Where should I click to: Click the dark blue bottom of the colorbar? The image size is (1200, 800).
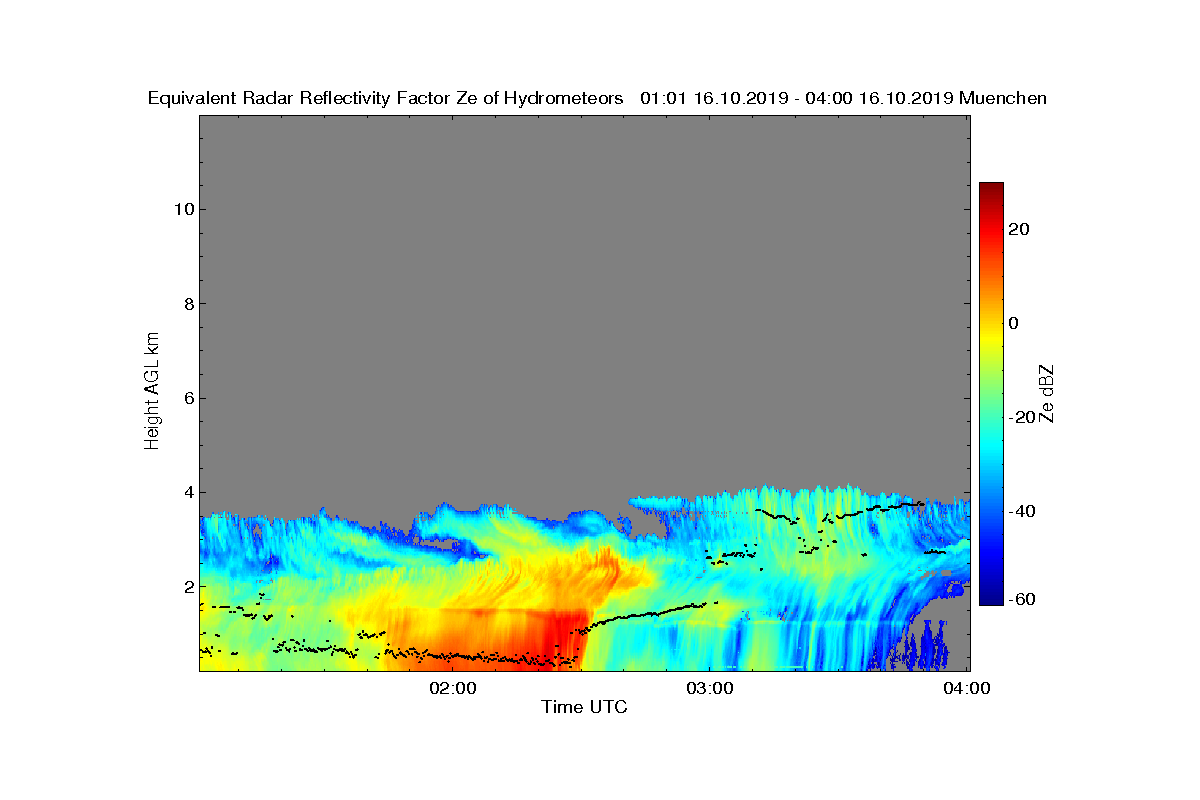point(991,598)
